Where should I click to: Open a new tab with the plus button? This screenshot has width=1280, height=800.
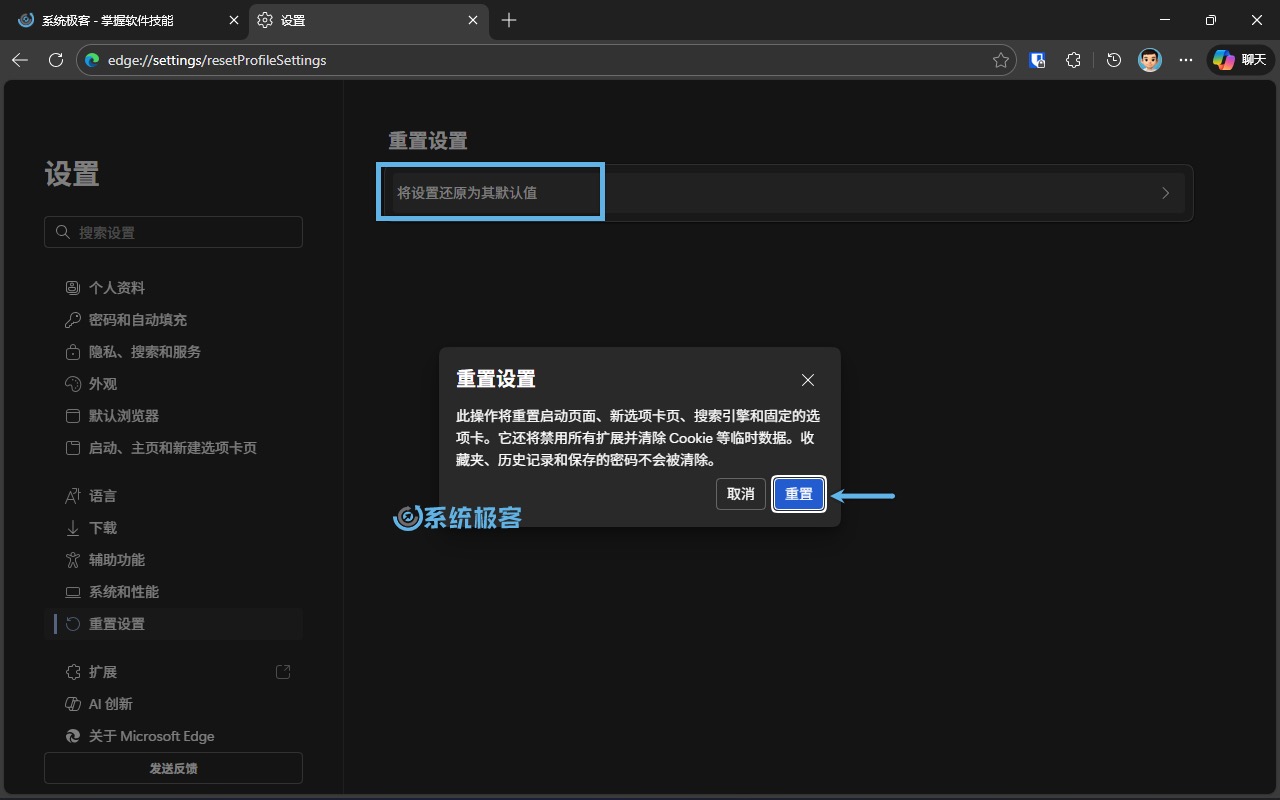pyautogui.click(x=509, y=20)
